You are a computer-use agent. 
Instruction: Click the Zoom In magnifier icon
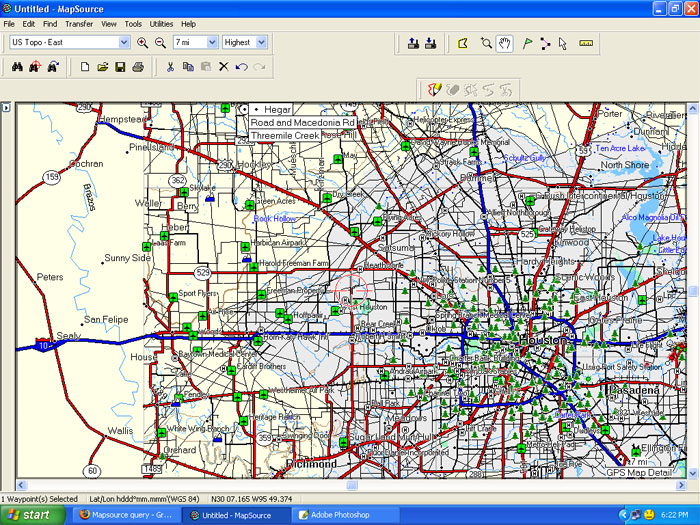142,42
